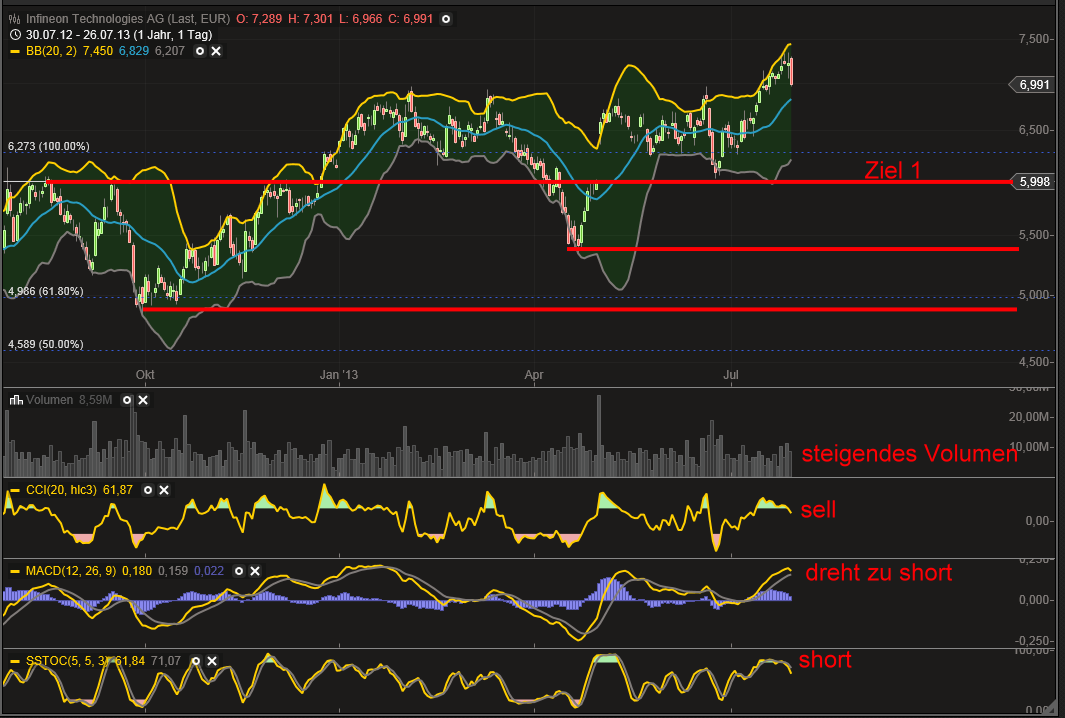The image size is (1065, 718).
Task: Click the 4,589 (50.00%) Fibonacci label
Action: (46, 344)
